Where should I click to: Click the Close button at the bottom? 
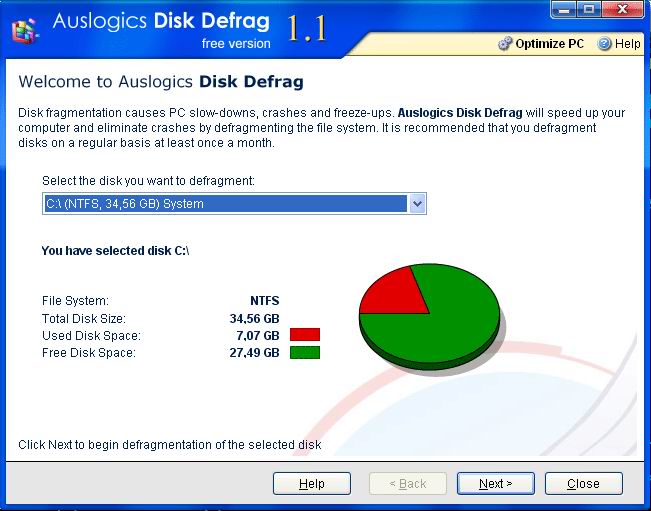click(x=584, y=484)
